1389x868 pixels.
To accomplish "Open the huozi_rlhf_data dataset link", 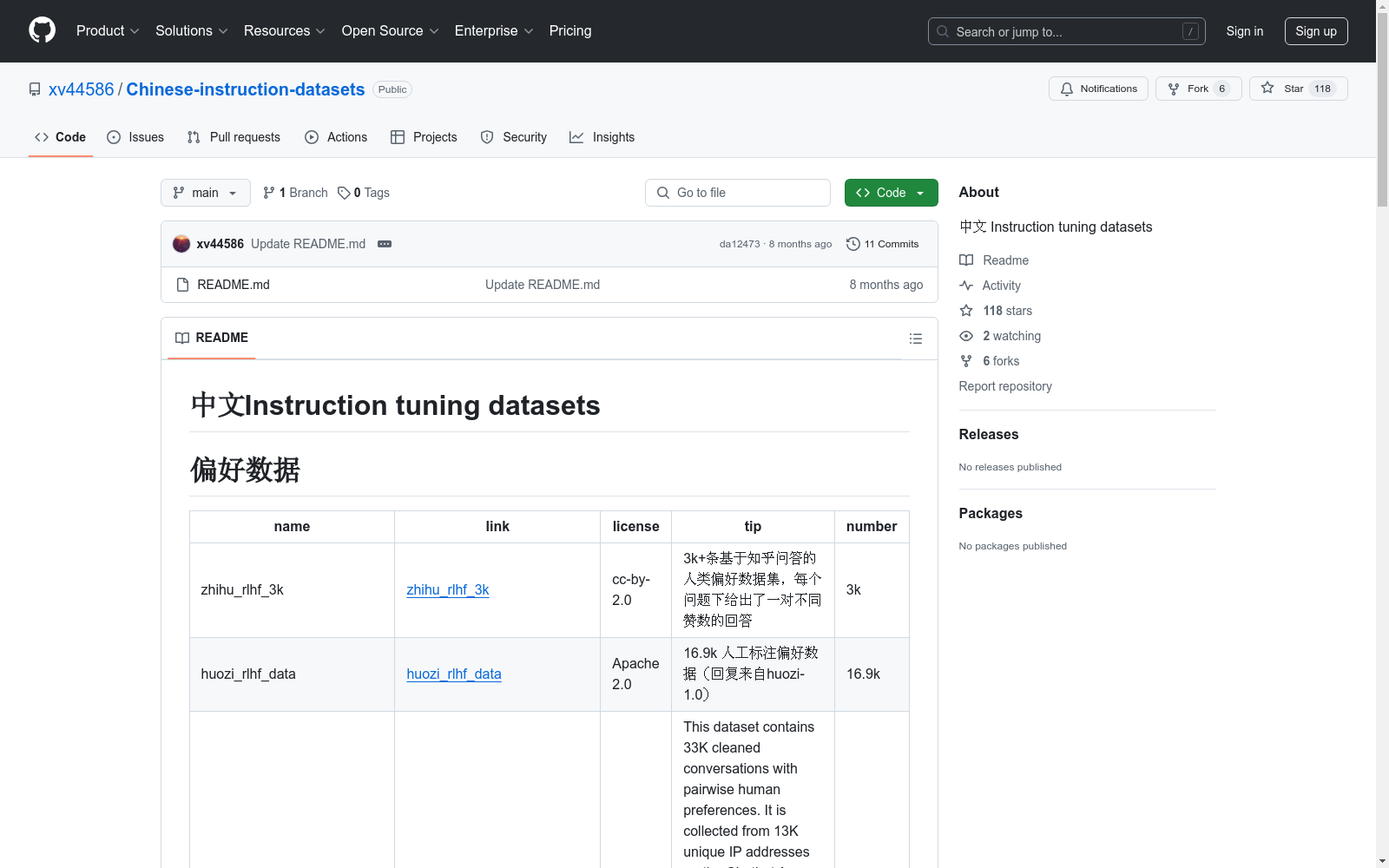I will click(454, 674).
